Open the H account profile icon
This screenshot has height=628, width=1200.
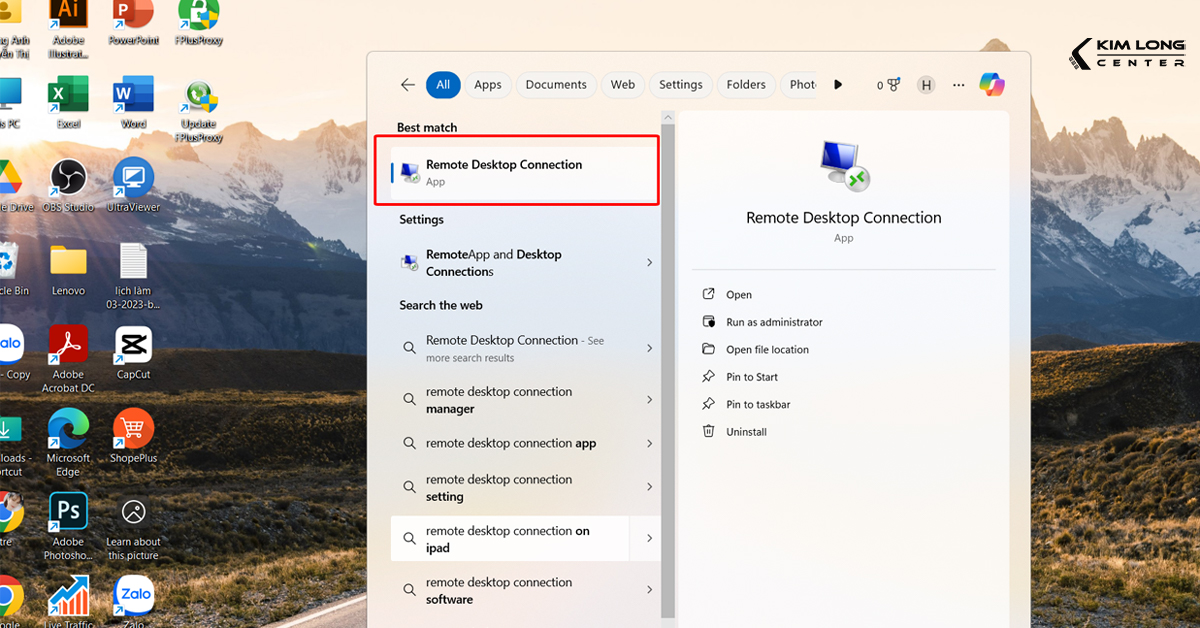[926, 85]
